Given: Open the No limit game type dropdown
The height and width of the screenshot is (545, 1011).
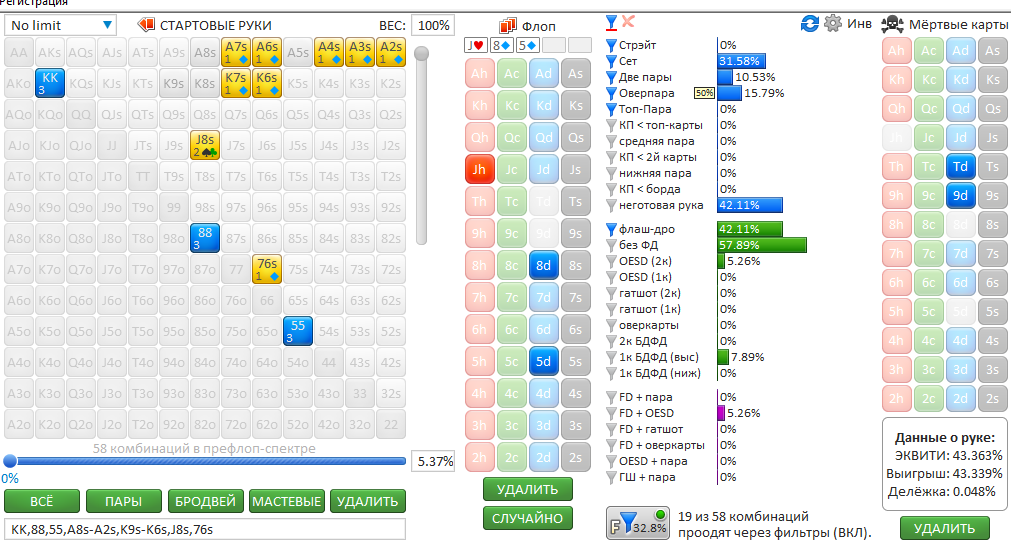Looking at the screenshot, I should (x=60, y=24).
